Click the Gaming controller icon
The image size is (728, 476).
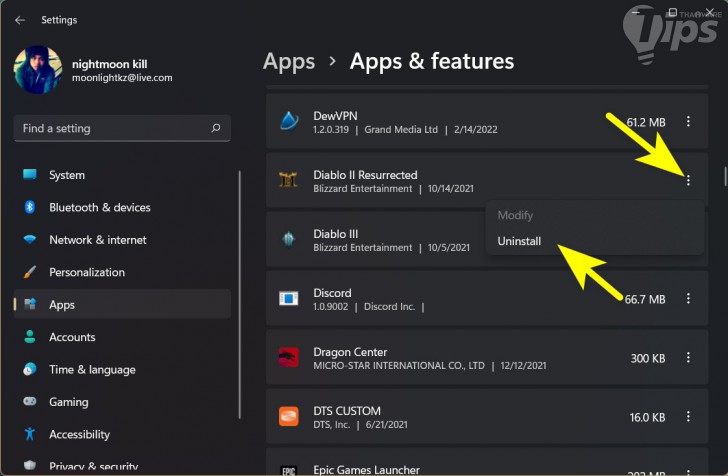(x=30, y=401)
